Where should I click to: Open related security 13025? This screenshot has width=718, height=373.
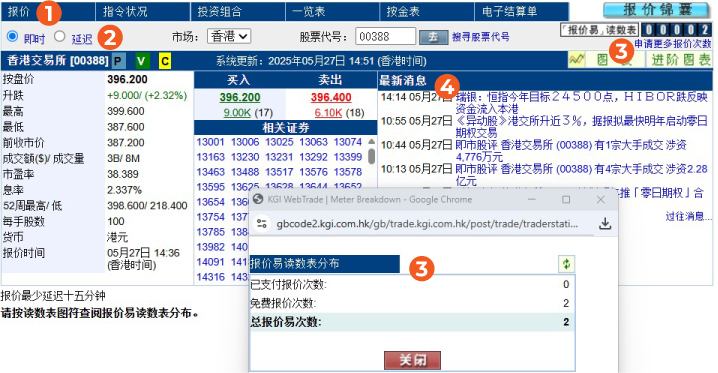point(279,142)
